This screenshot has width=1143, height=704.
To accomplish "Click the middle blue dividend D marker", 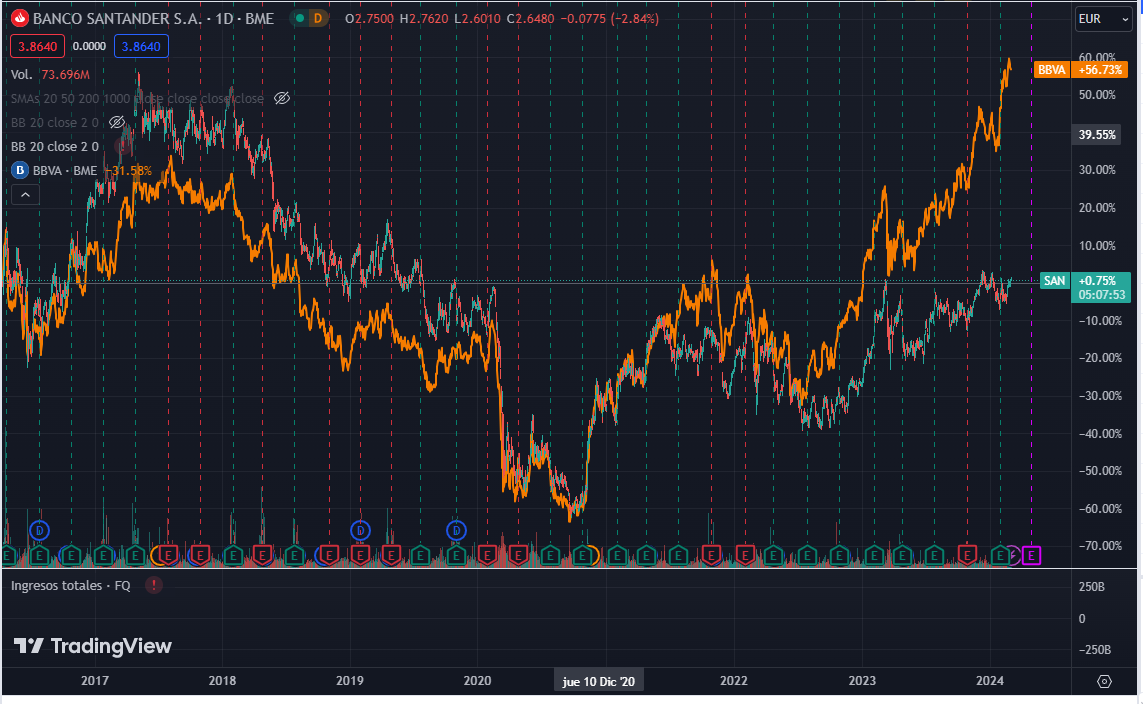I will [x=360, y=531].
